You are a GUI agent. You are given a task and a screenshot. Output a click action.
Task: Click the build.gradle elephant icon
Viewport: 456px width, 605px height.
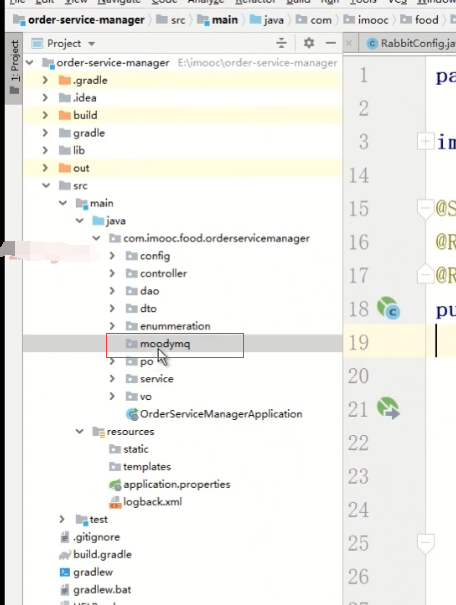tap(65, 555)
